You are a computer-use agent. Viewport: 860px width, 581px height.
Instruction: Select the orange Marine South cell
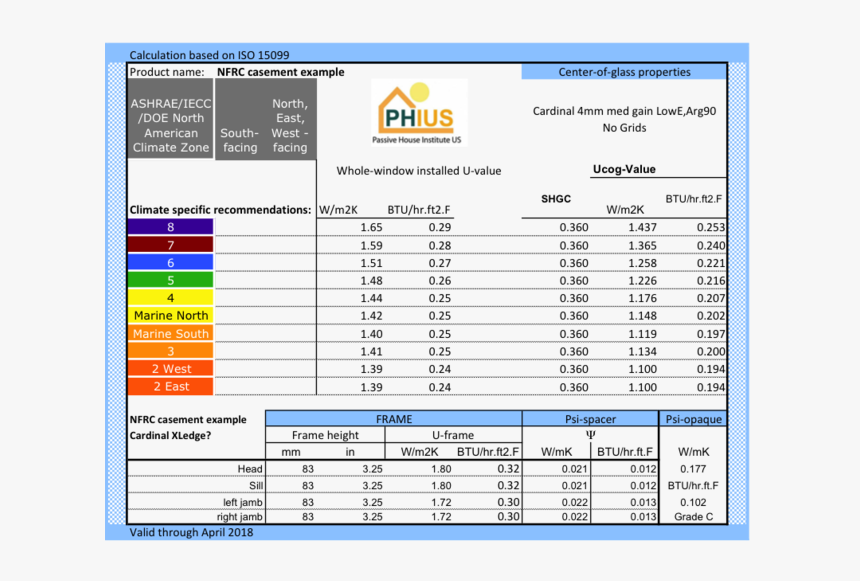click(171, 334)
